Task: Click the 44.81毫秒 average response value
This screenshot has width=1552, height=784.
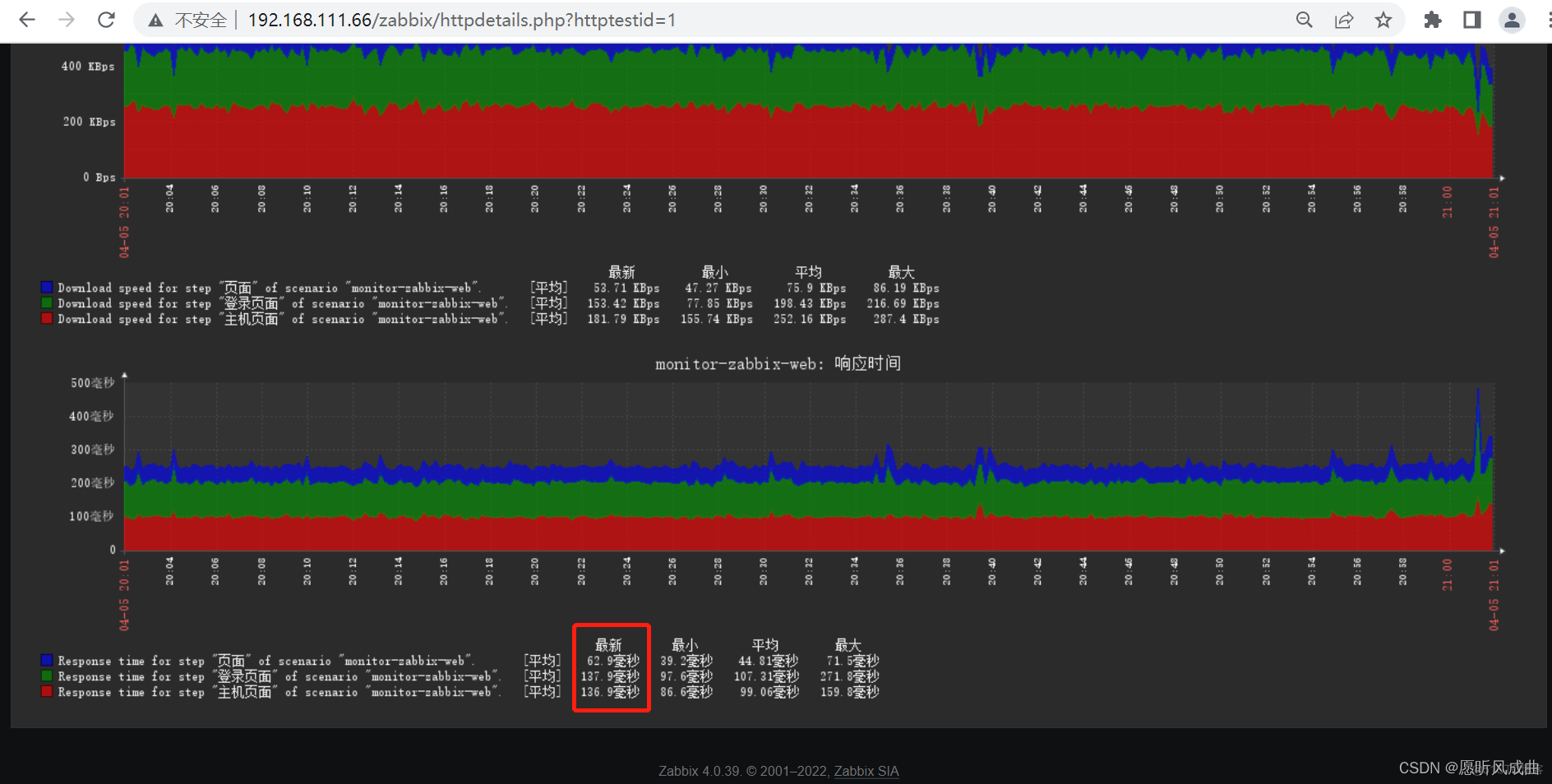Action: 768,661
